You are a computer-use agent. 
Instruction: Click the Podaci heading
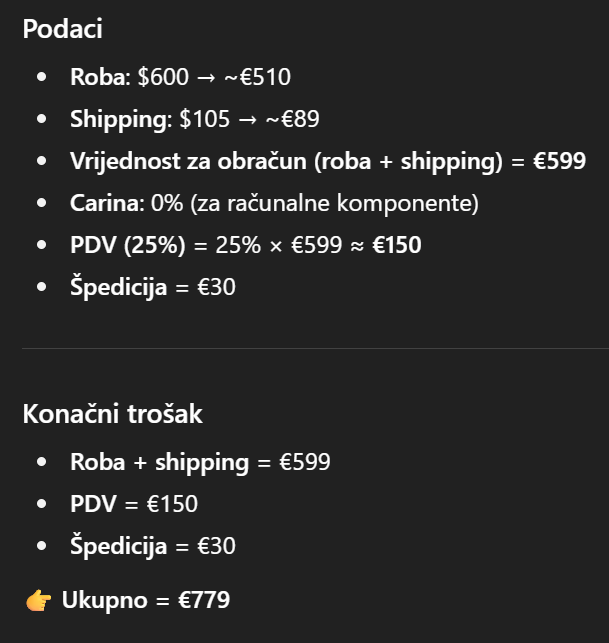click(x=62, y=29)
